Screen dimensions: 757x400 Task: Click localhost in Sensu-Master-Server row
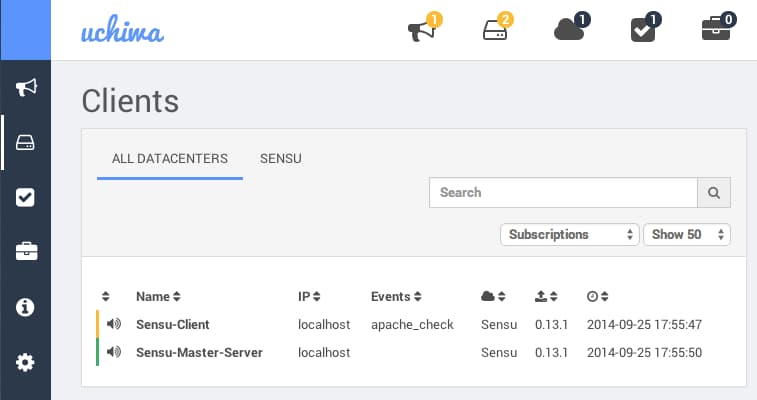tap(324, 353)
